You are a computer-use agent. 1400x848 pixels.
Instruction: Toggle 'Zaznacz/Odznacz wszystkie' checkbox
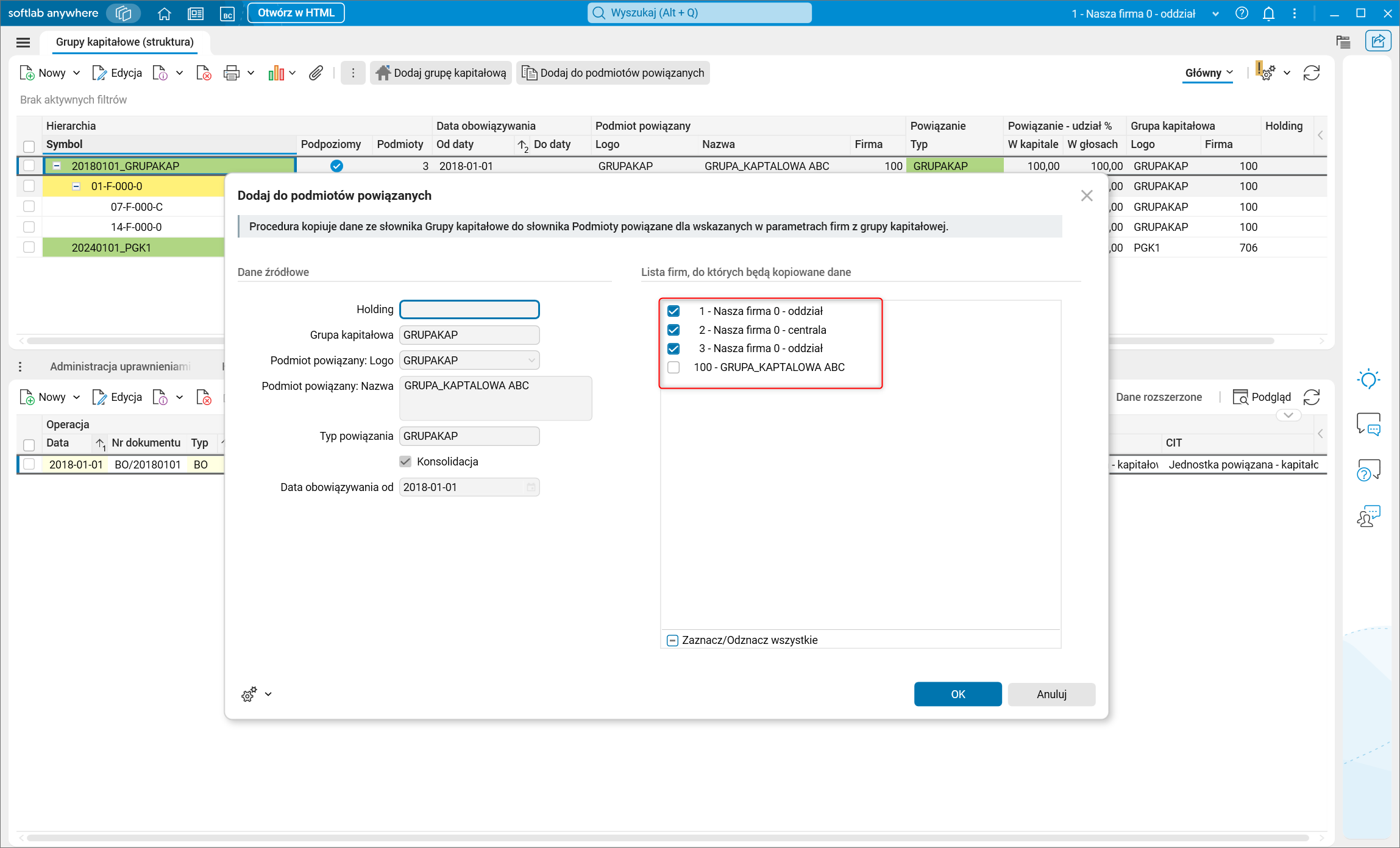coord(672,640)
